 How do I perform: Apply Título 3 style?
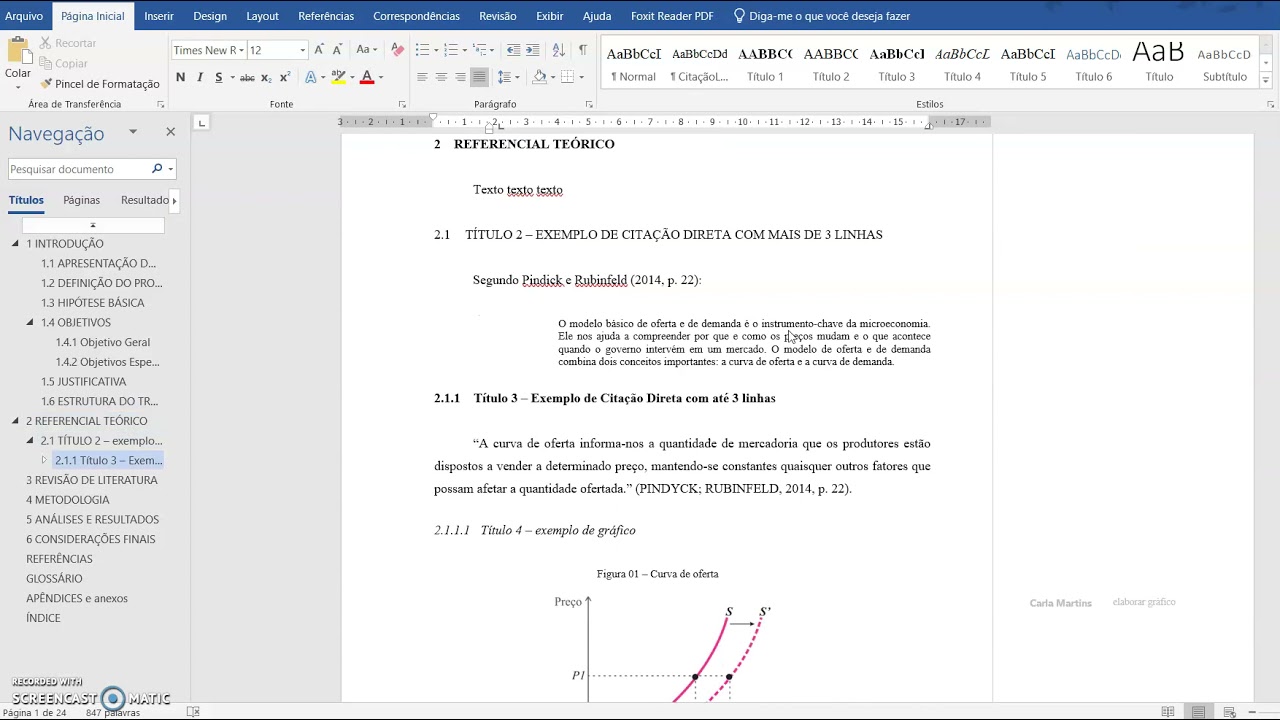[x=896, y=64]
